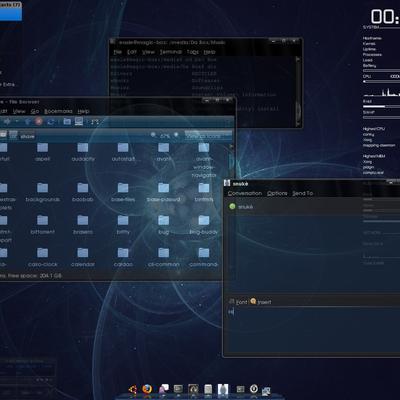Open the Terminal menu in terminal window
The width and height of the screenshot is (400, 400).
coord(171,52)
